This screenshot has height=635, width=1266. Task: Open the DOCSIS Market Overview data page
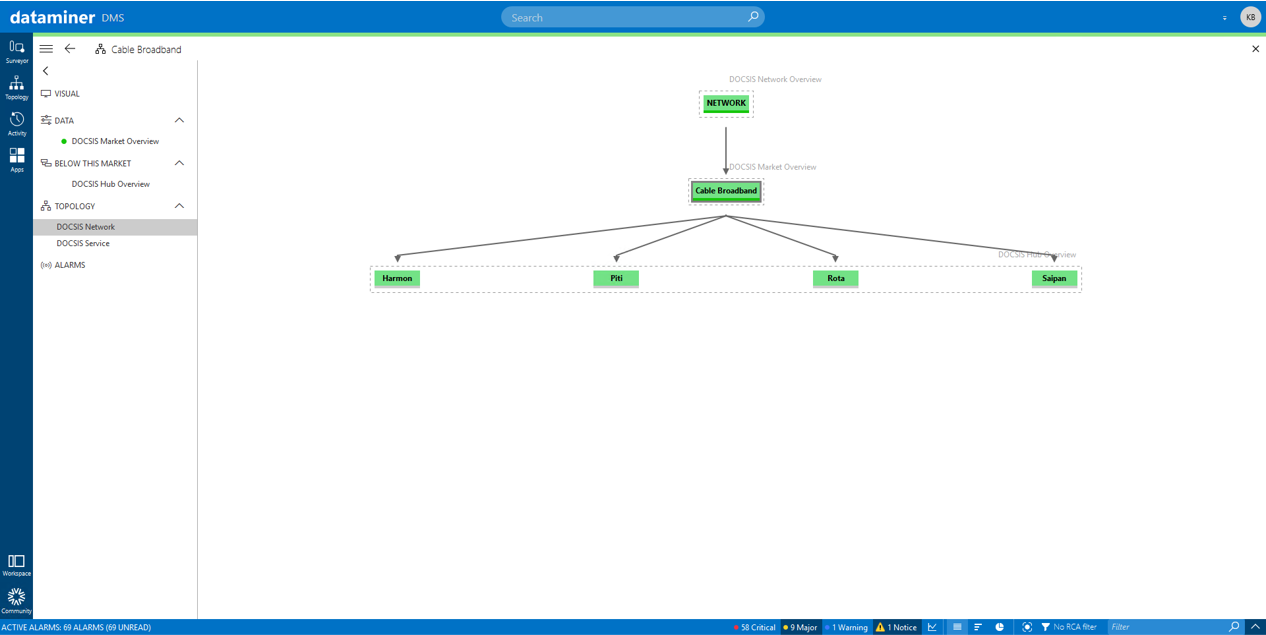[x=115, y=141]
